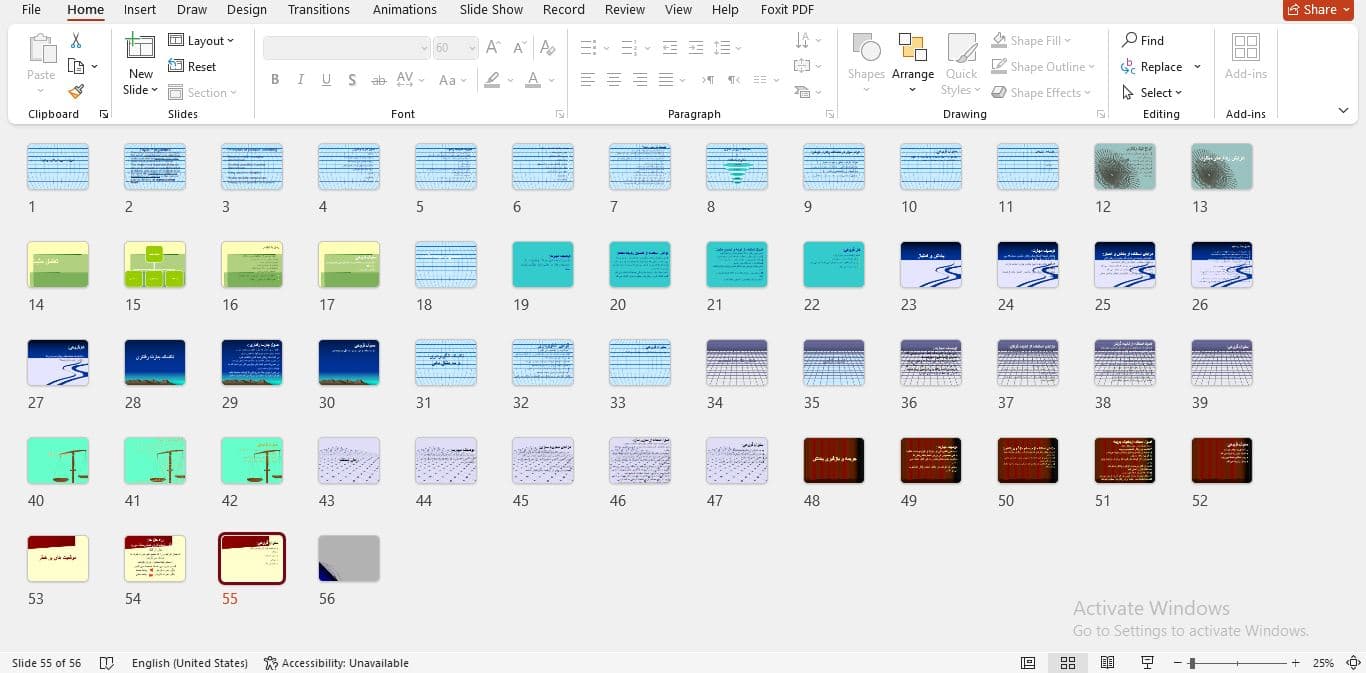Increase the list indent level

tap(696, 47)
